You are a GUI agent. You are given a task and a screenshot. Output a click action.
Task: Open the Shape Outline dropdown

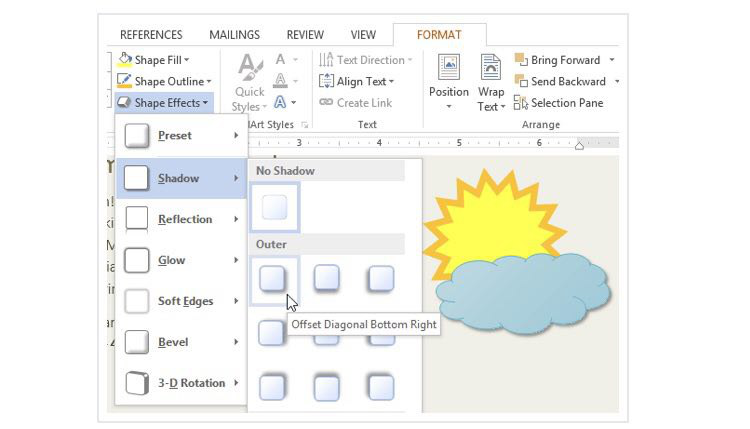pos(208,82)
